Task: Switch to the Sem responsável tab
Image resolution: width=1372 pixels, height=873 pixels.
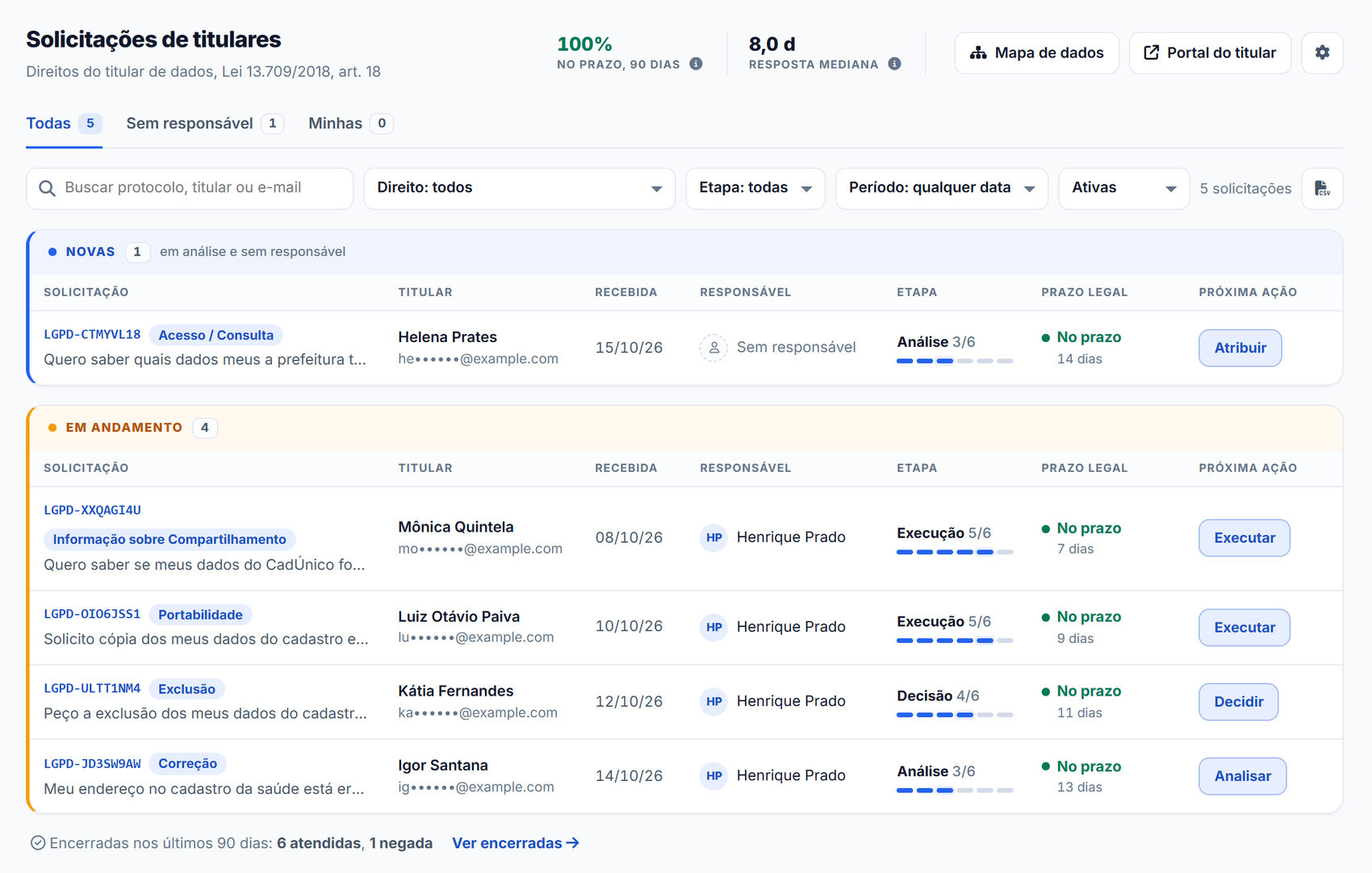Action: click(204, 123)
